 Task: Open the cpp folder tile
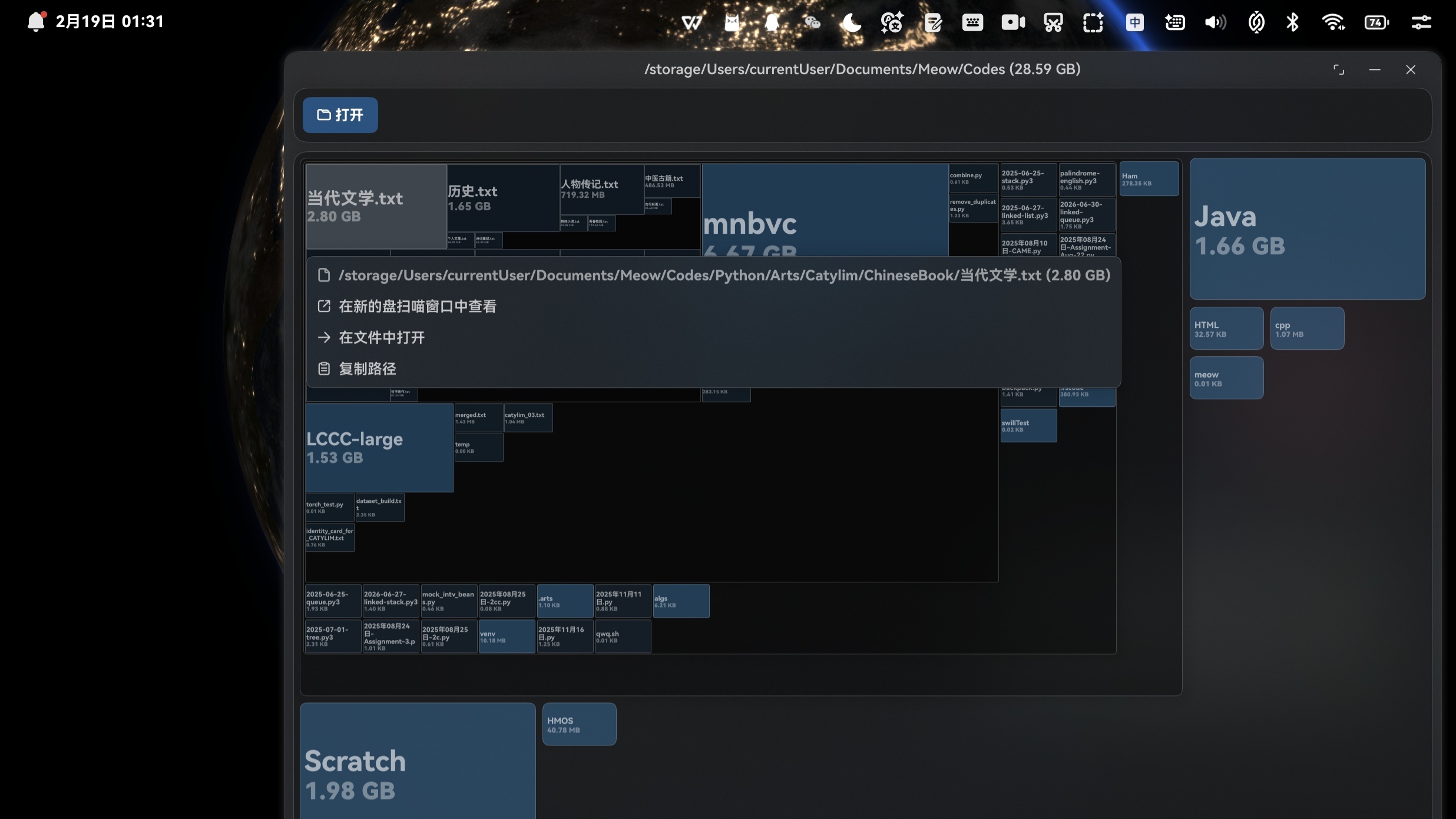coord(1307,329)
